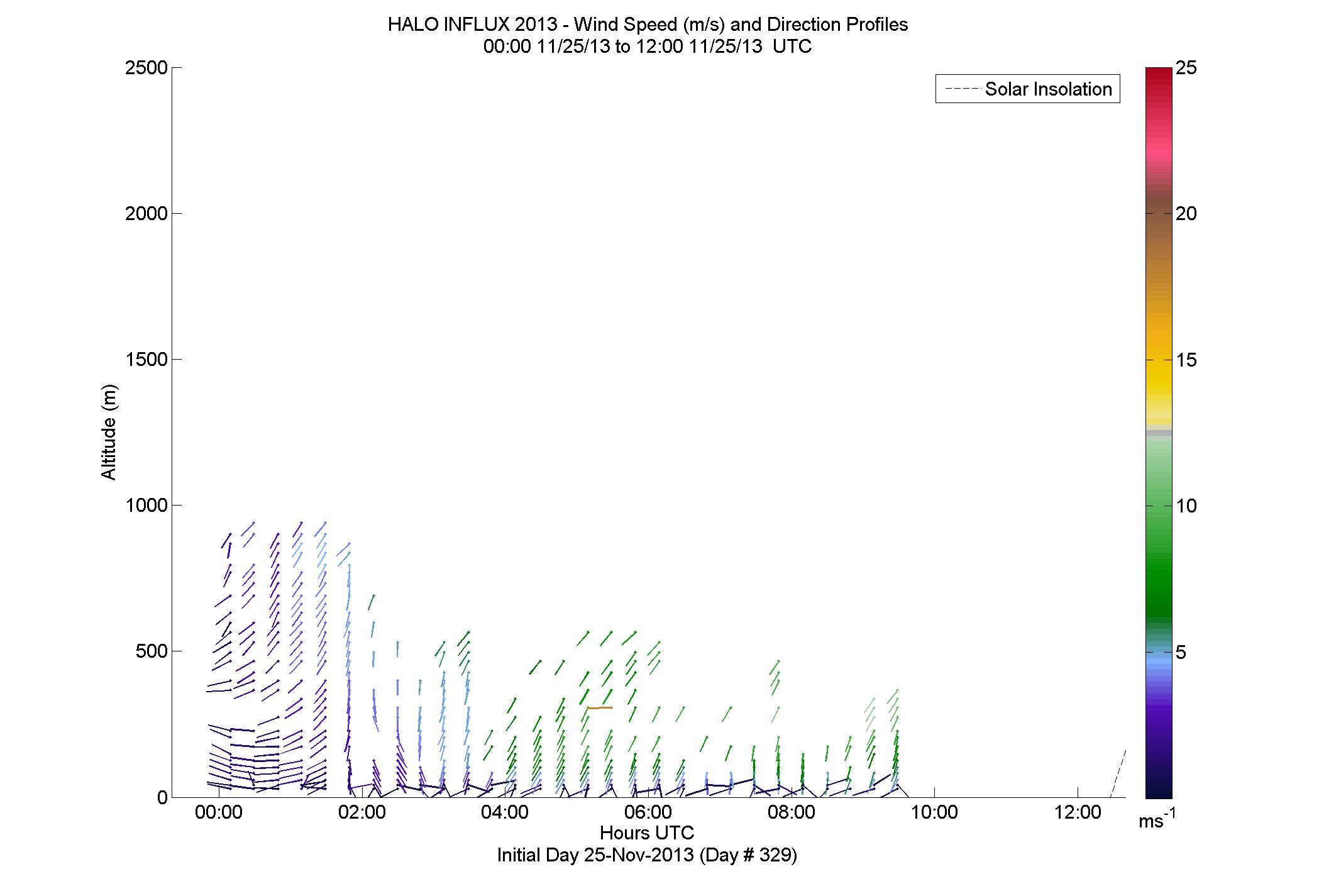Click the colorbar label 25
This screenshot has width=1319, height=896.
point(1186,68)
